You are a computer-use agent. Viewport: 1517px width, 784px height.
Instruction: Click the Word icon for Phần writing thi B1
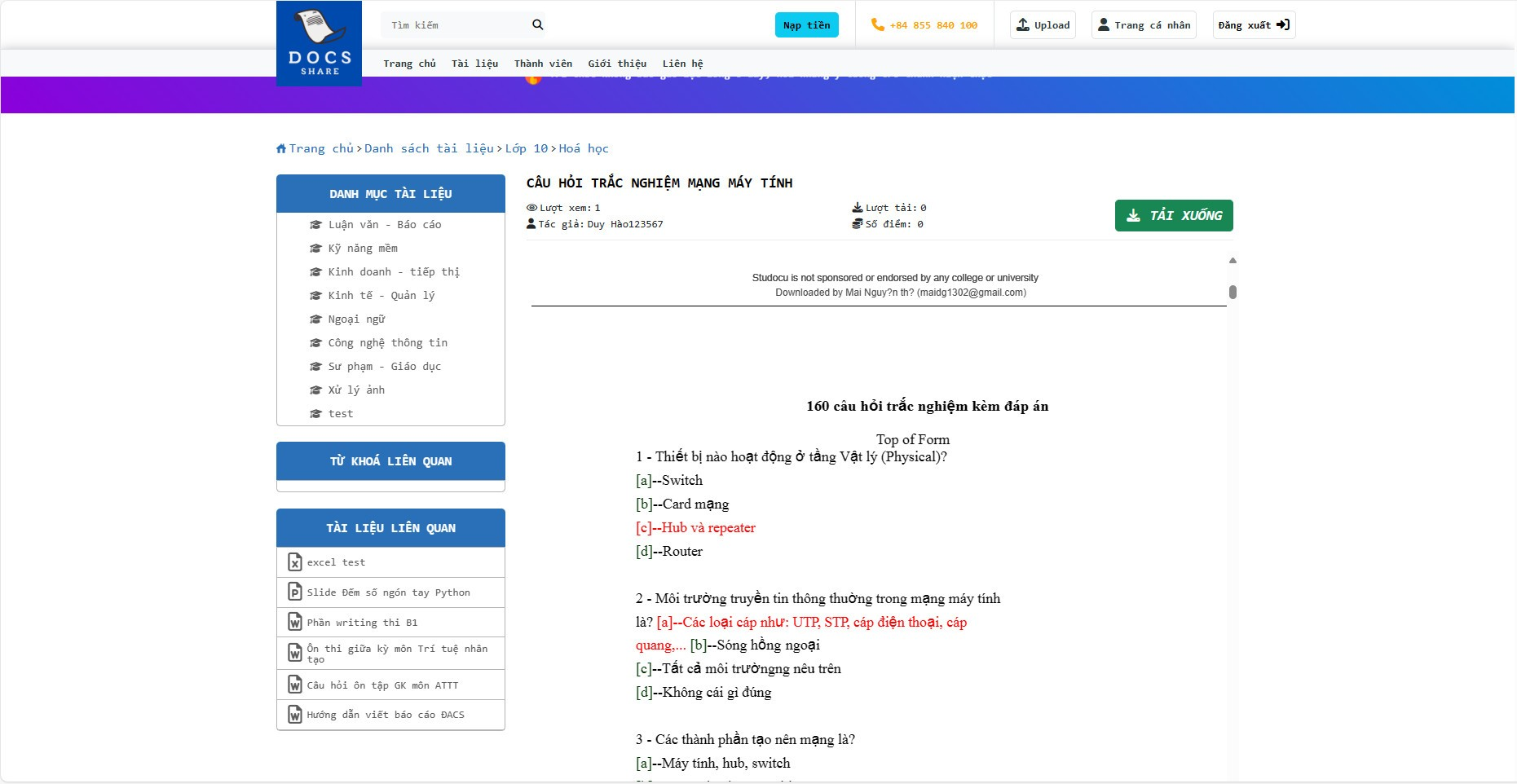point(295,623)
